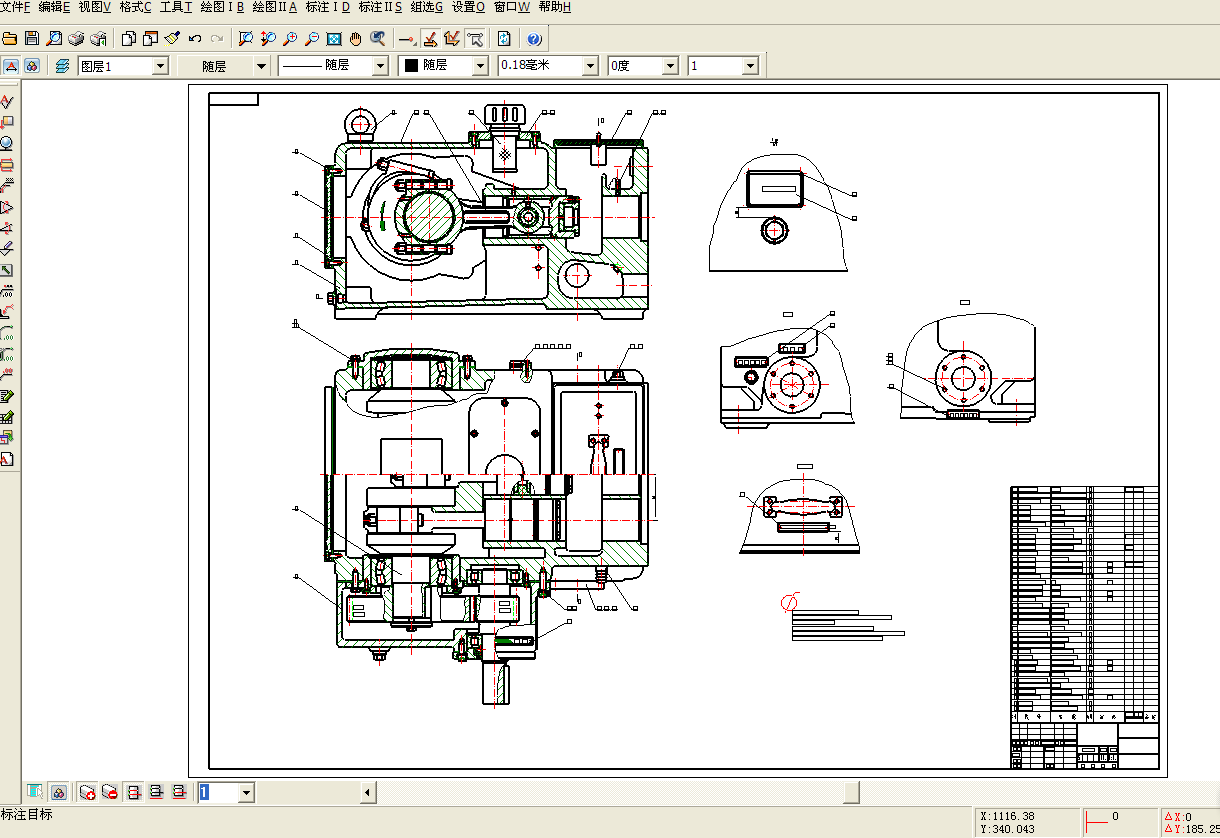Click the add layer red plus icon
This screenshot has height=838, width=1220.
point(87,792)
